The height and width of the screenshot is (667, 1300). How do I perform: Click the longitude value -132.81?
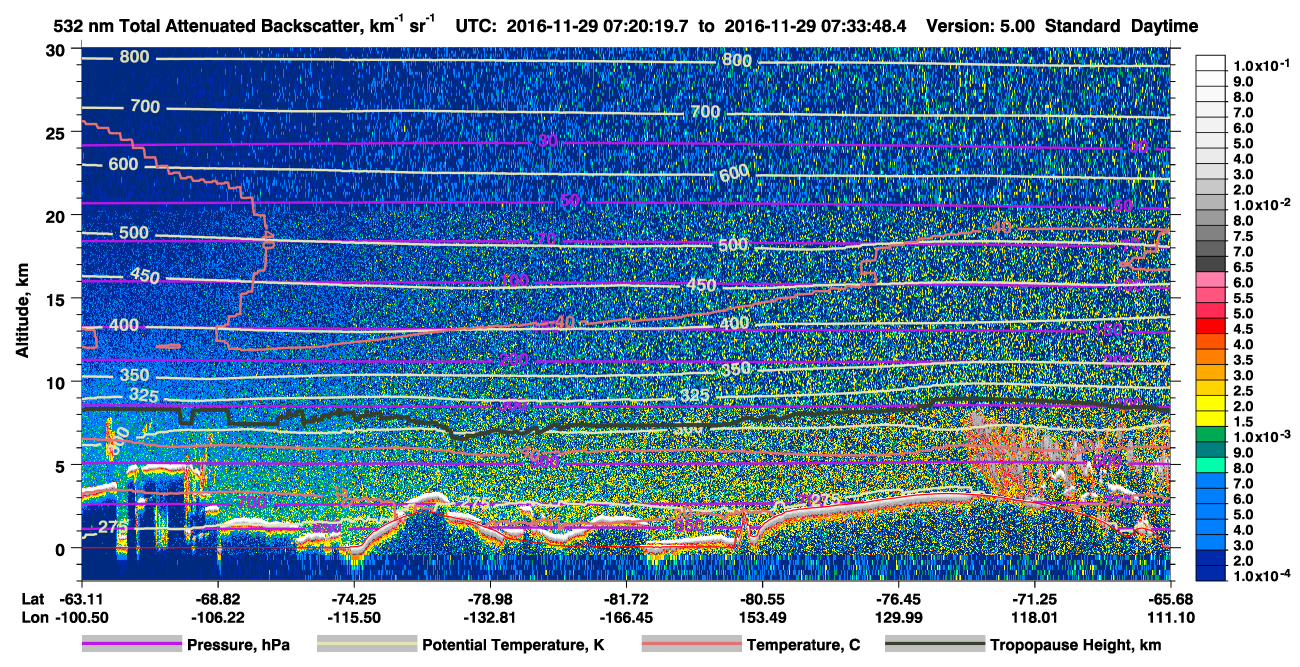click(489, 618)
